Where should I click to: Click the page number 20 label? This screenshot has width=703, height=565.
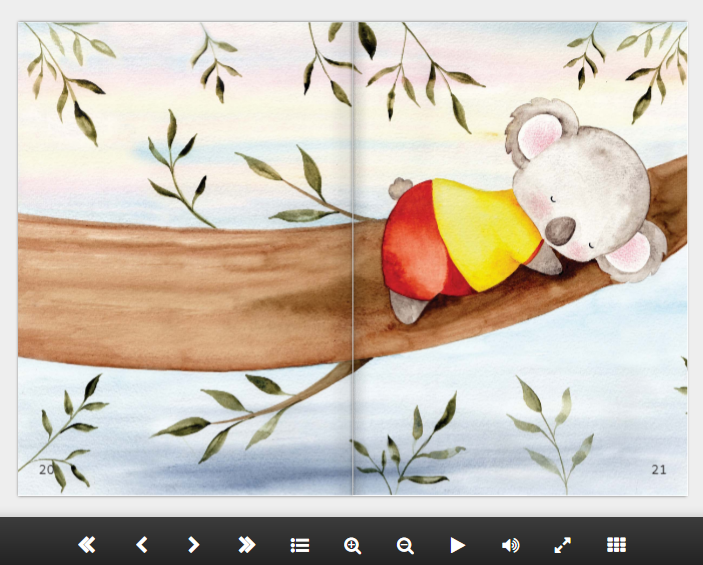coord(47,469)
